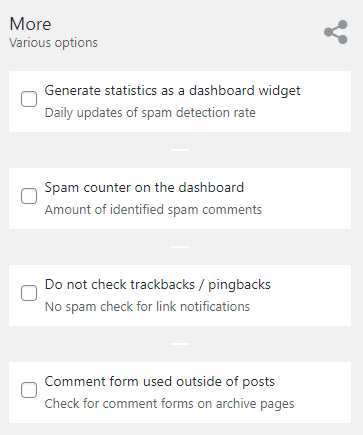Click the 'Daily updates of spam detection rate' description
363x435 pixels.
150,113
